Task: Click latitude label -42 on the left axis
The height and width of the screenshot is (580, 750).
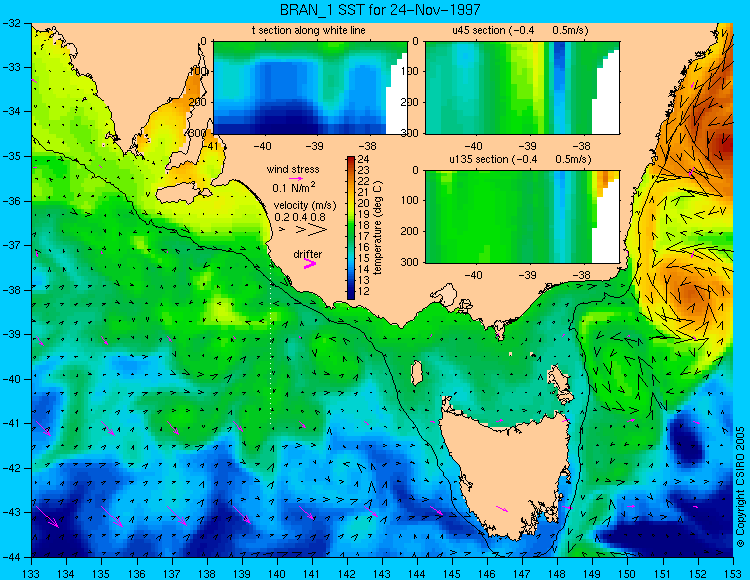Action: (x=11, y=468)
